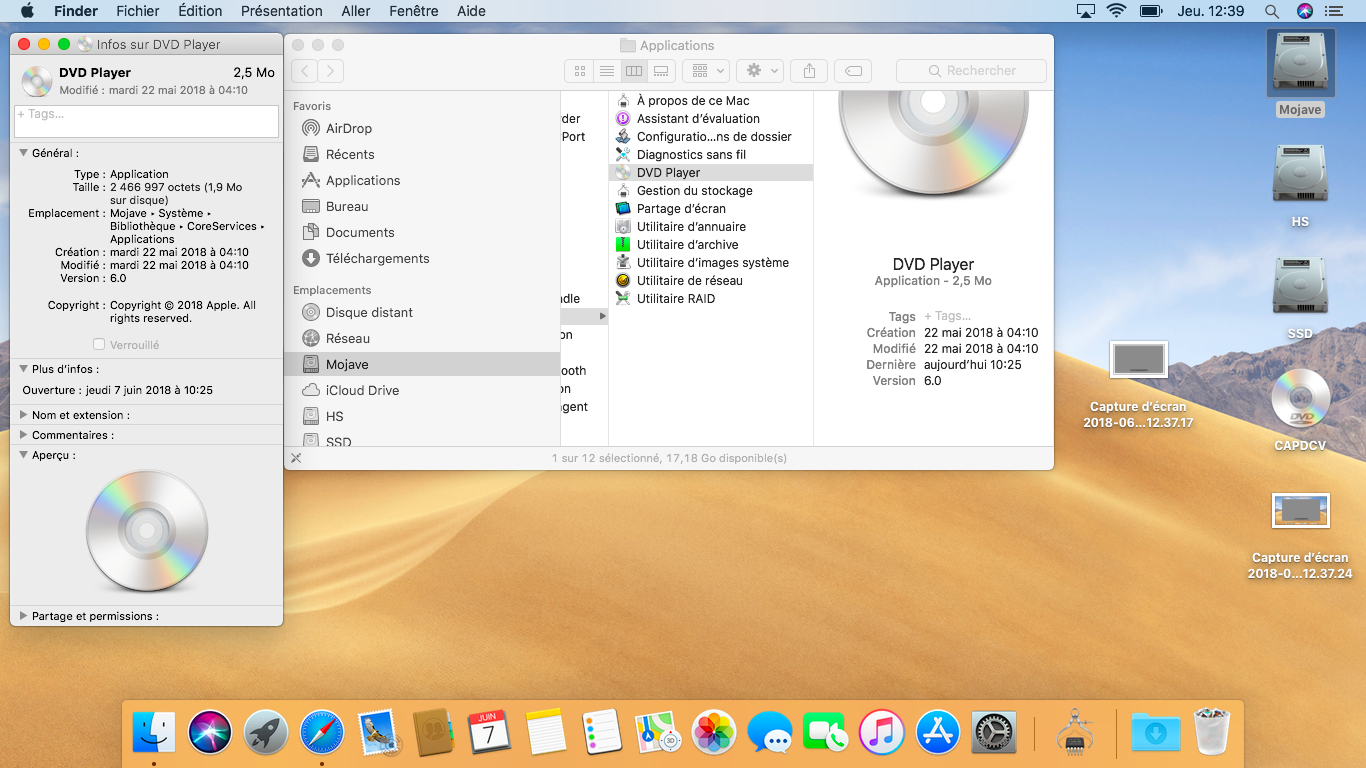Add tags in Finder preview pane
1366x768 pixels.
pos(947,316)
